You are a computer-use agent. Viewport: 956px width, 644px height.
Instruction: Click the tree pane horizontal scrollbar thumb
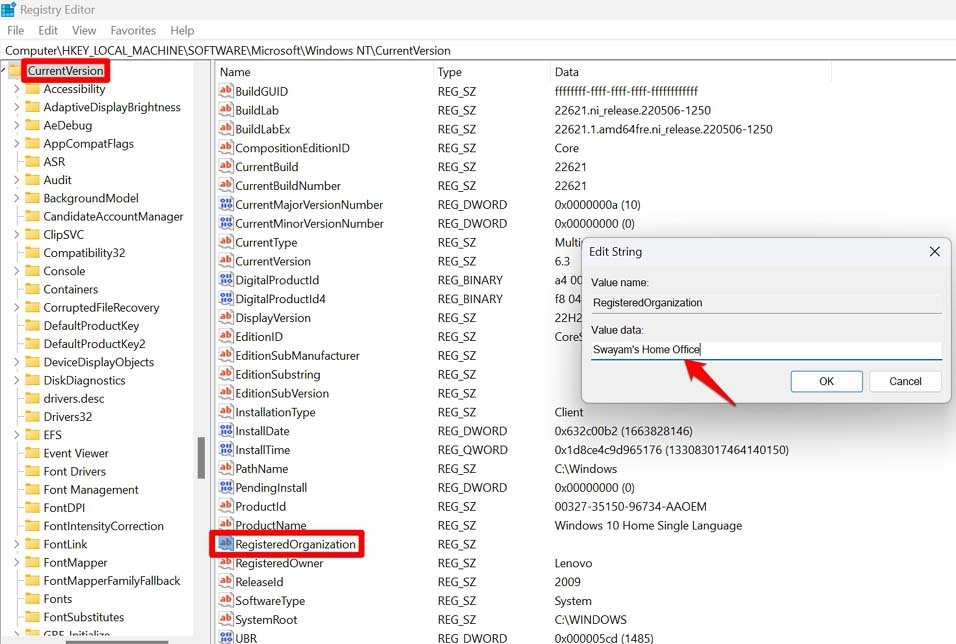[x=116, y=641]
